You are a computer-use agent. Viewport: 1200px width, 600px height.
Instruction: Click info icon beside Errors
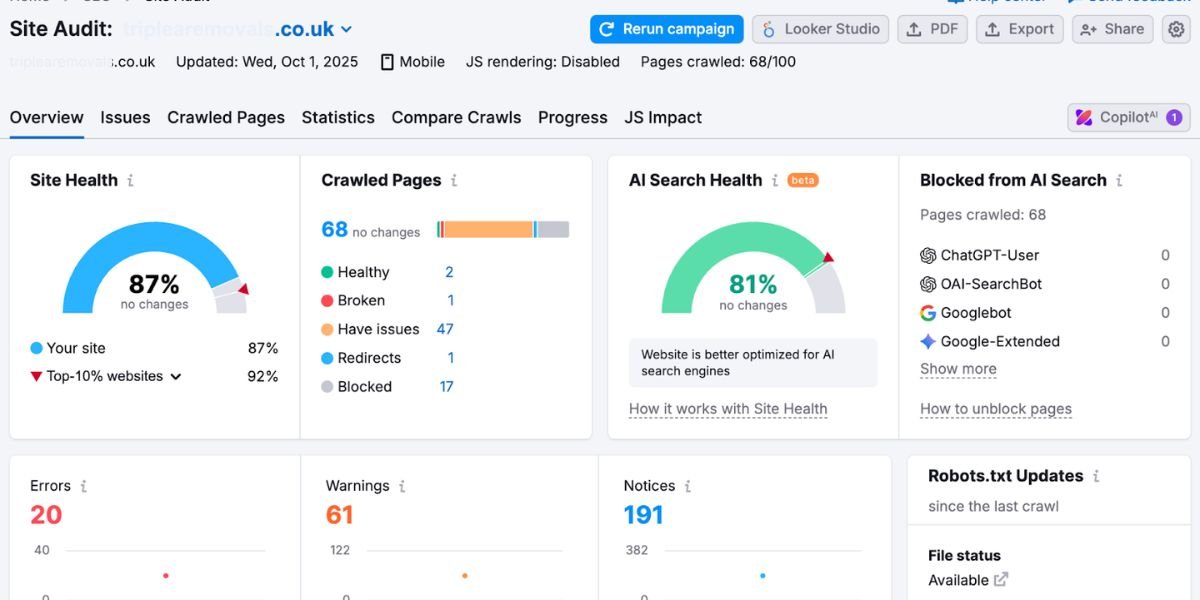83,486
